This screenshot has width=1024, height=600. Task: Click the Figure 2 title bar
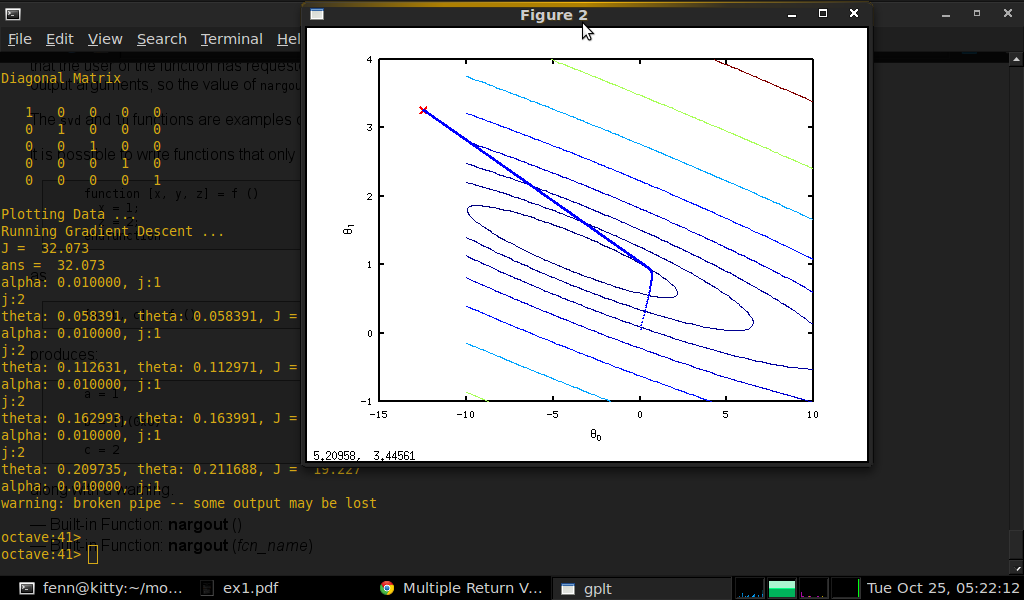point(554,14)
